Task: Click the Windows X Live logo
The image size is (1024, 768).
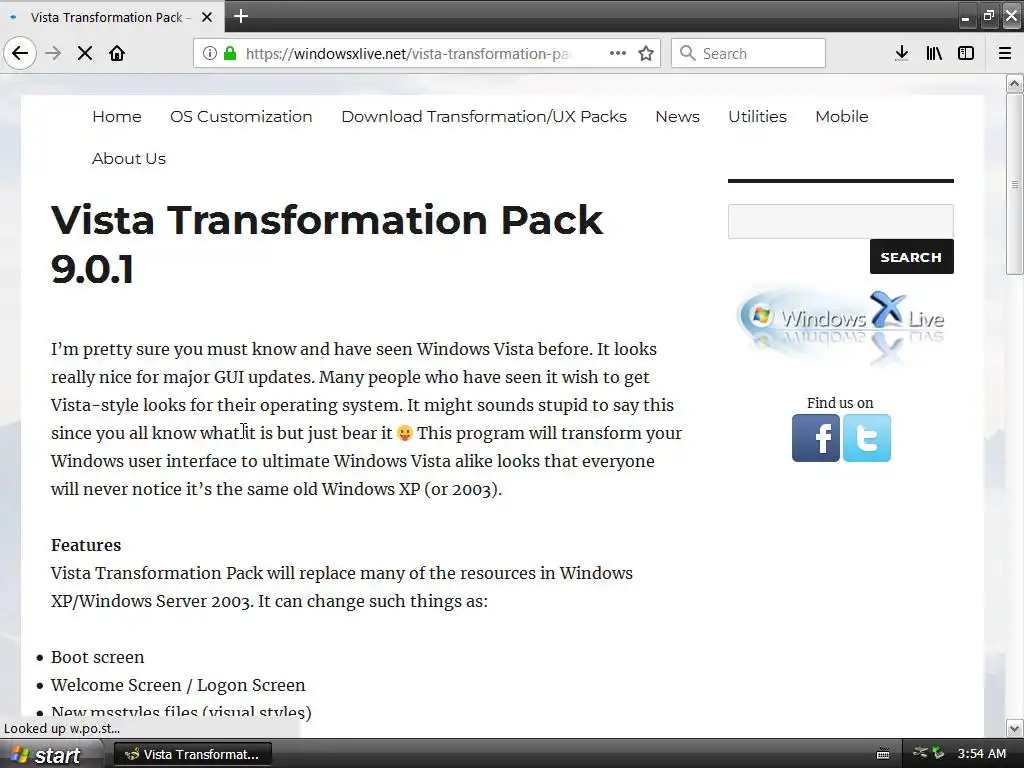Action: (x=841, y=325)
